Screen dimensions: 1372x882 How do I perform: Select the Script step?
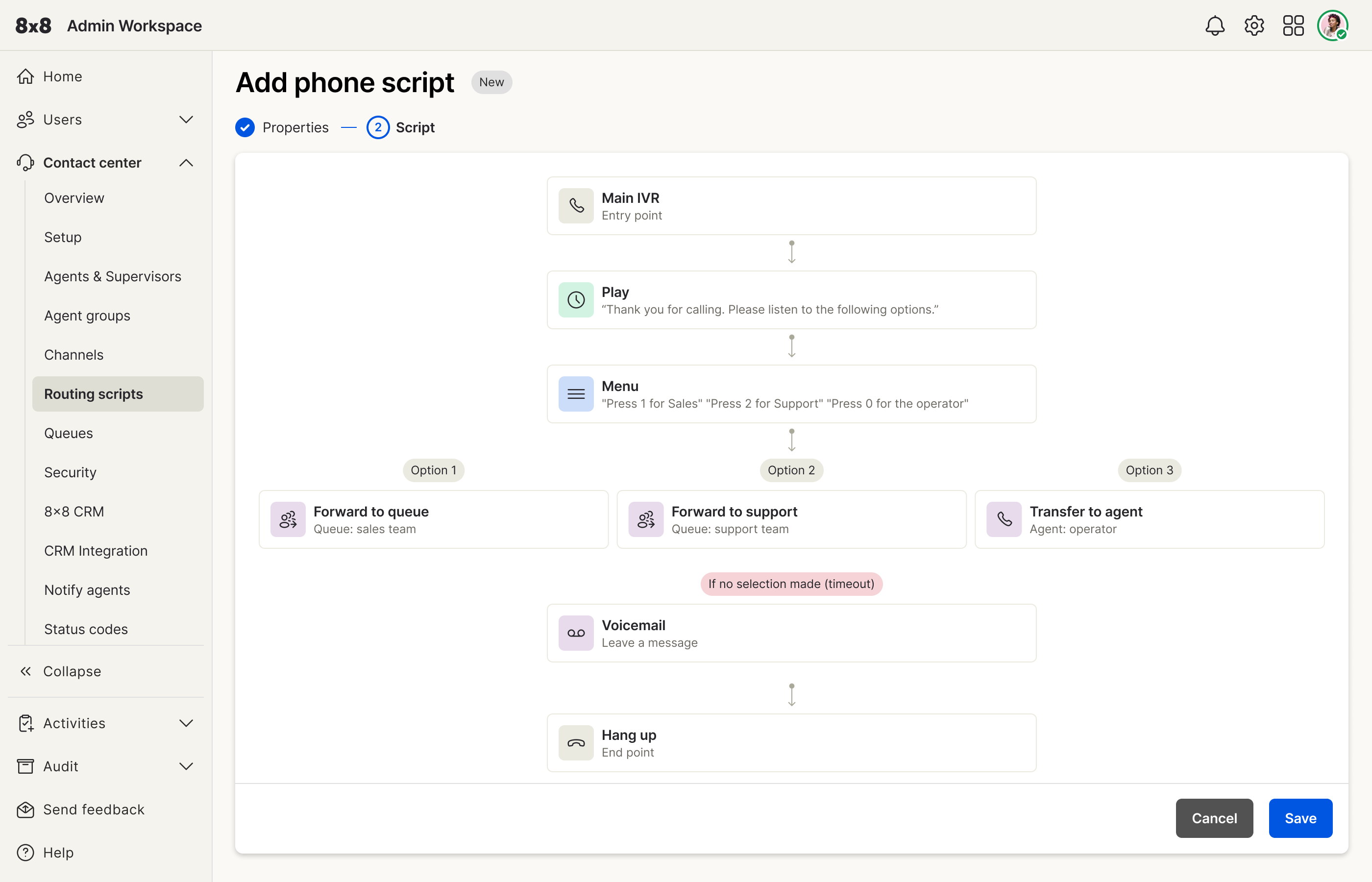pos(400,127)
